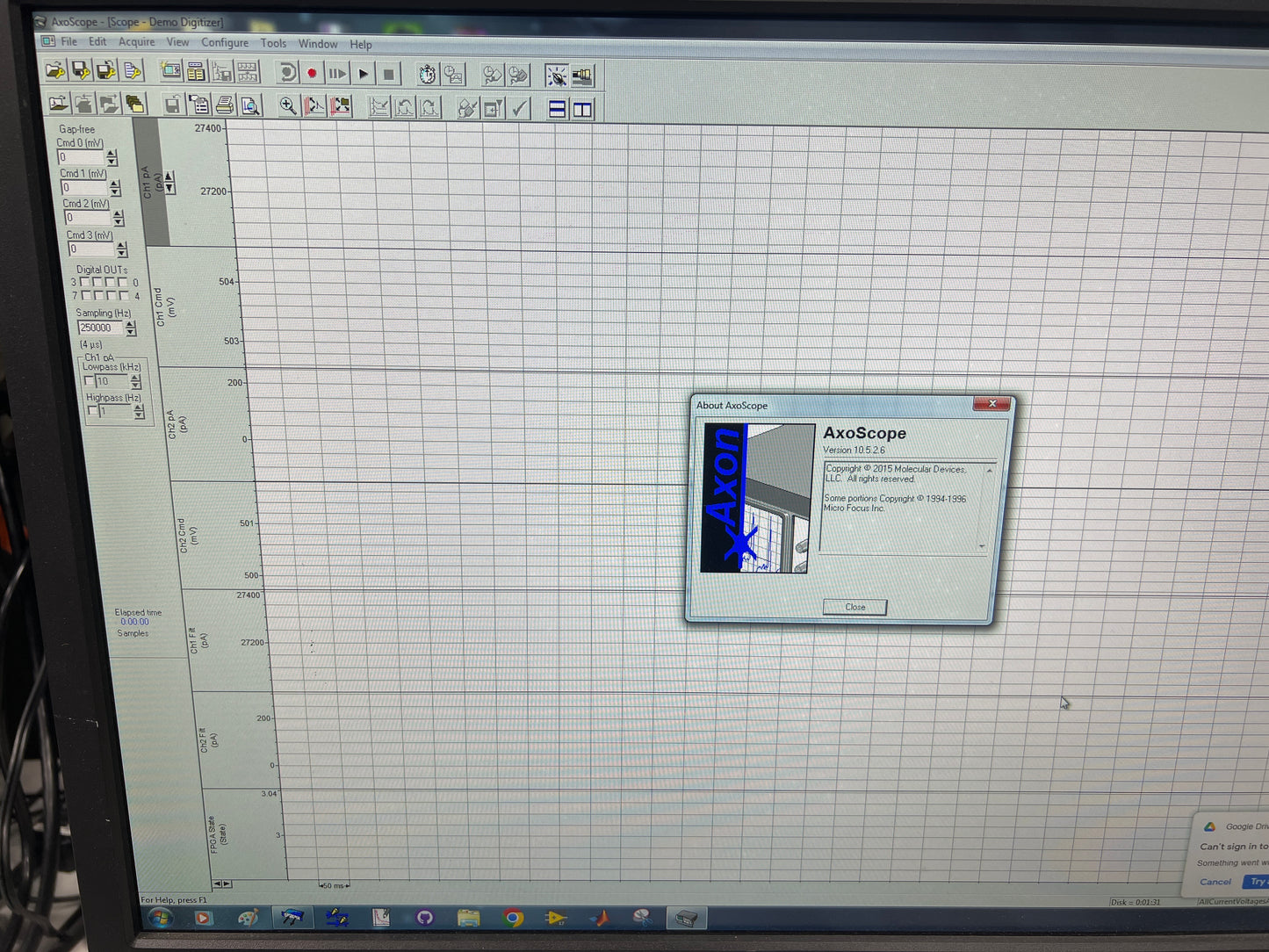Screen dimensions: 1269x952
Task: Open the stopwatch timer icon
Action: (x=427, y=75)
